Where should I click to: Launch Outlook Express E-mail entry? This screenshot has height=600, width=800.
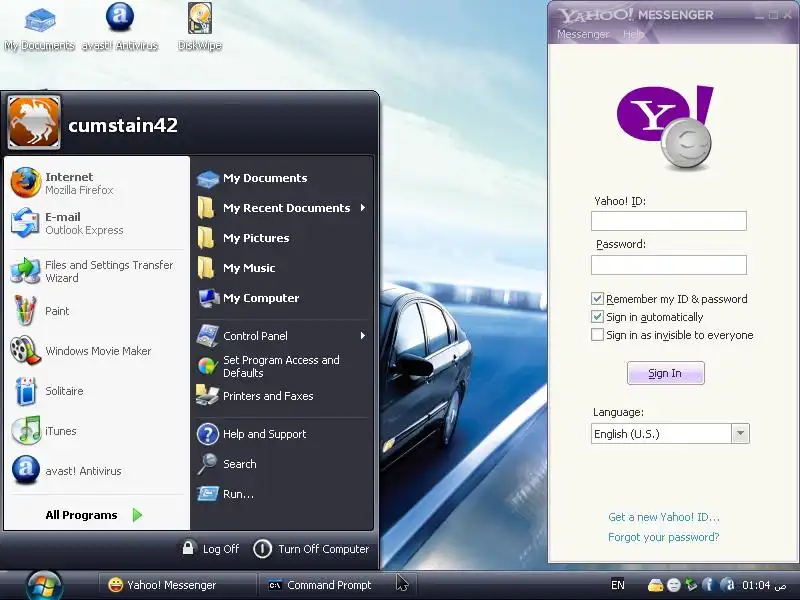point(97,223)
